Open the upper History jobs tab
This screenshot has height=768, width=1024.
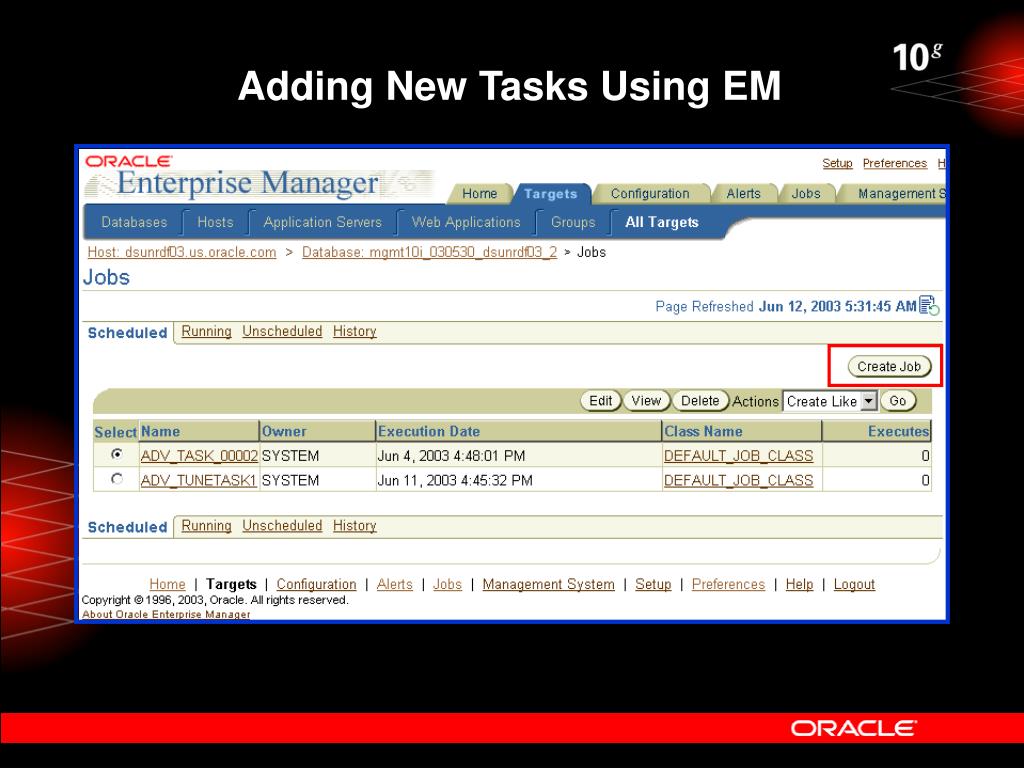click(355, 331)
